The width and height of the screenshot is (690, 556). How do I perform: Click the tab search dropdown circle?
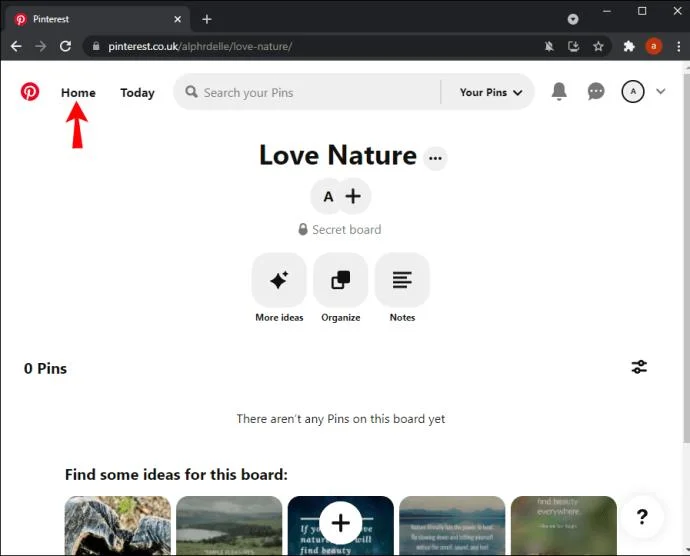click(x=573, y=19)
